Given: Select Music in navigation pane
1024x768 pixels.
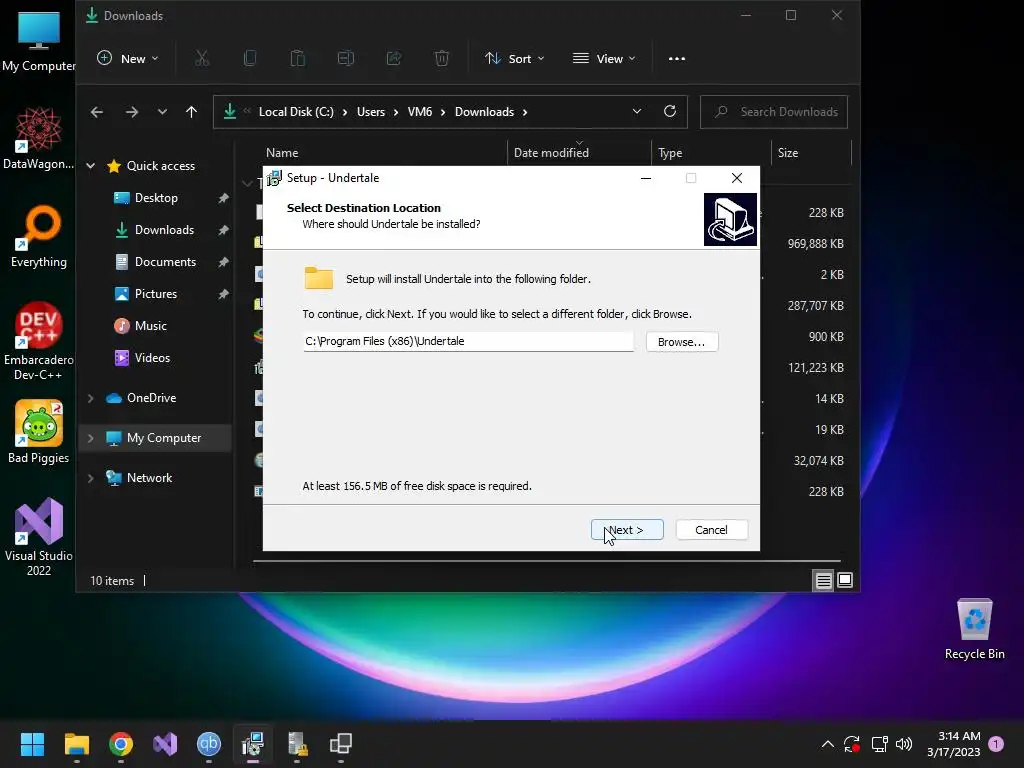Looking at the screenshot, I should pyautogui.click(x=150, y=326).
